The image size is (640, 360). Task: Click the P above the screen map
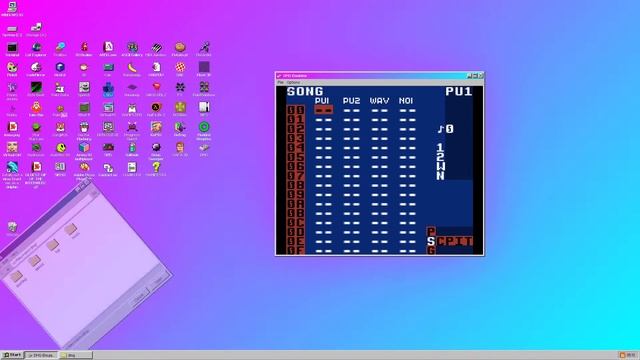[431, 231]
